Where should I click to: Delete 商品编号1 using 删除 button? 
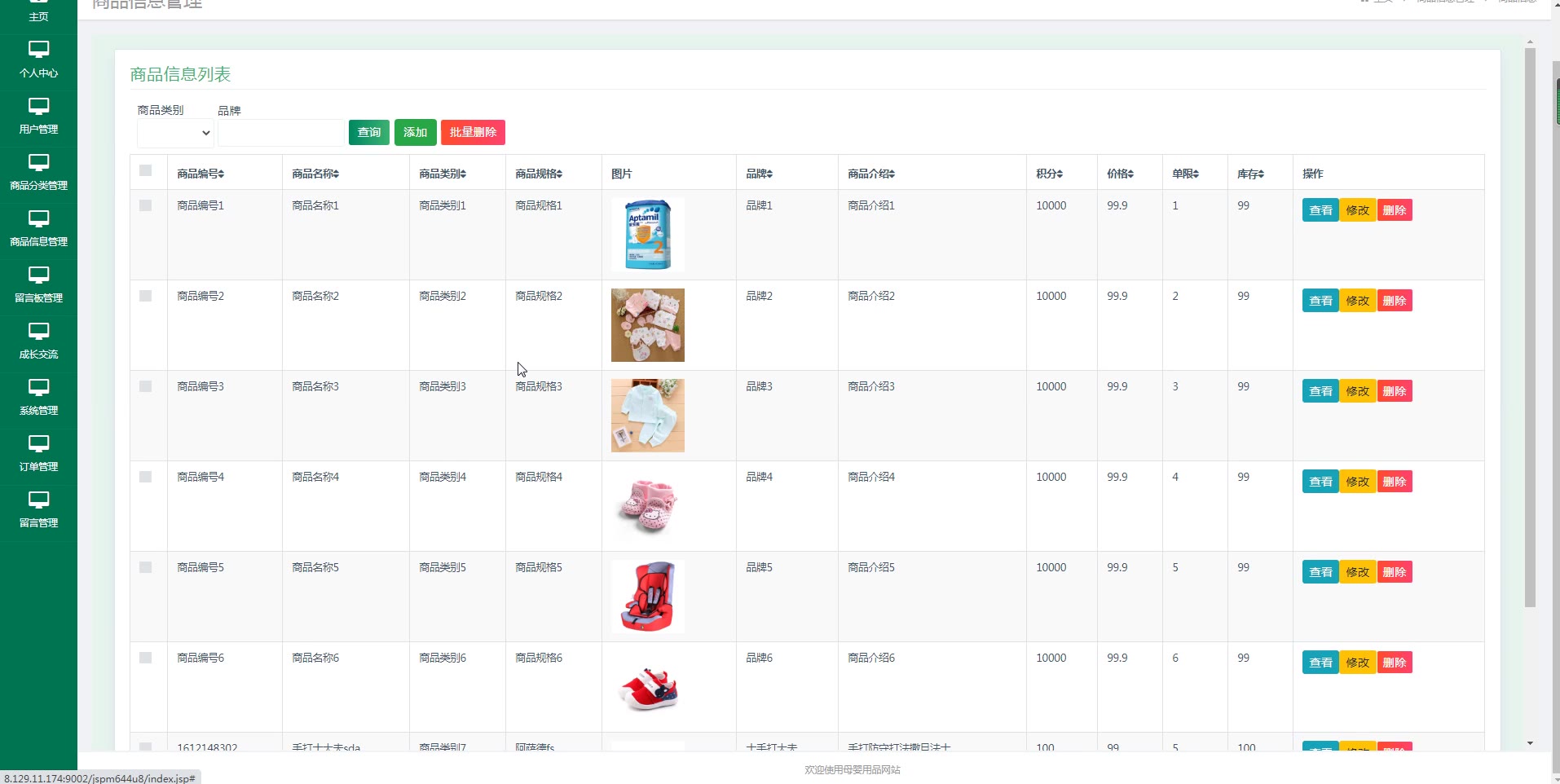point(1395,210)
